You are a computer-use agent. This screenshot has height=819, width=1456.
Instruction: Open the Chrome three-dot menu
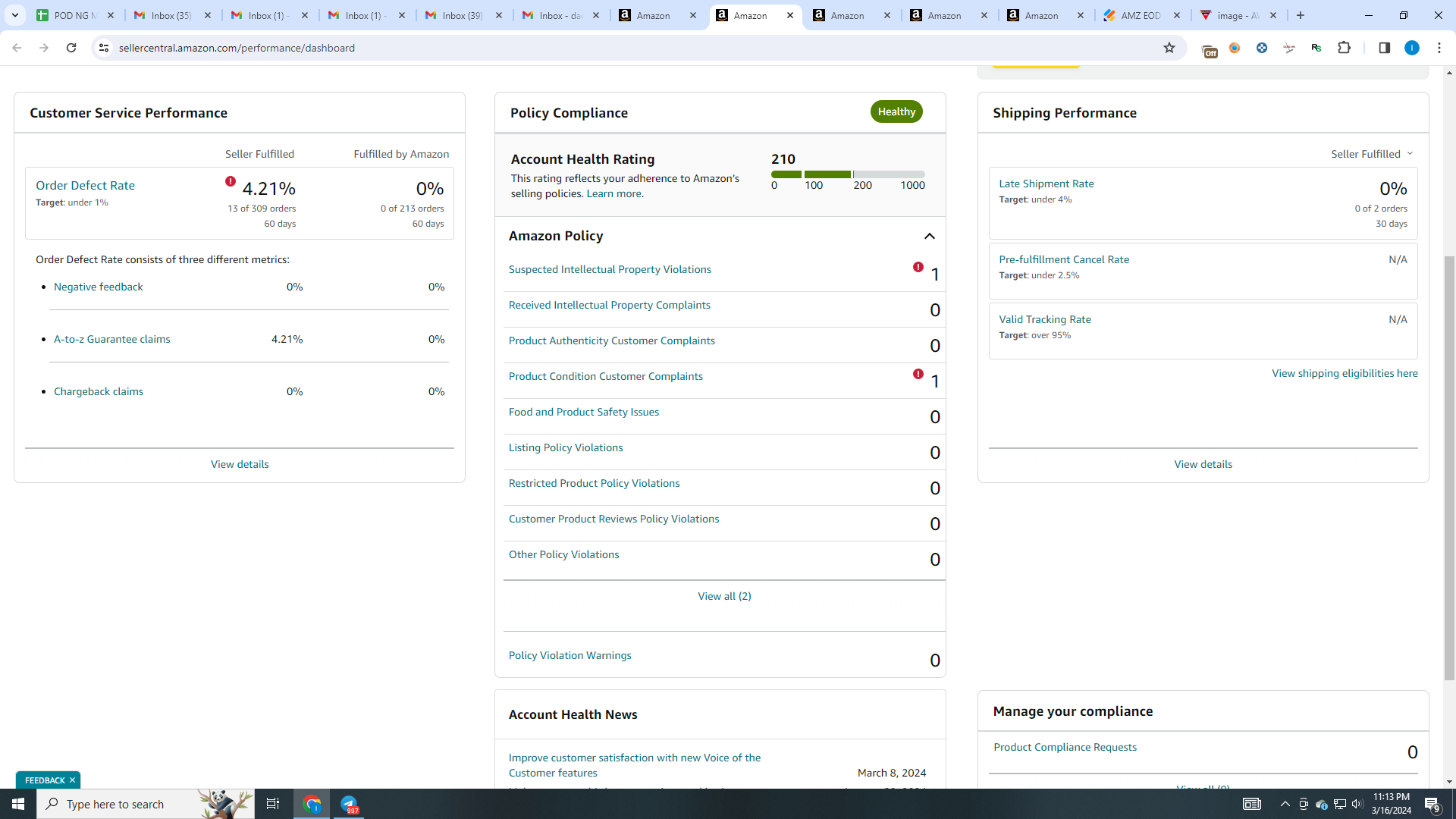click(1439, 48)
